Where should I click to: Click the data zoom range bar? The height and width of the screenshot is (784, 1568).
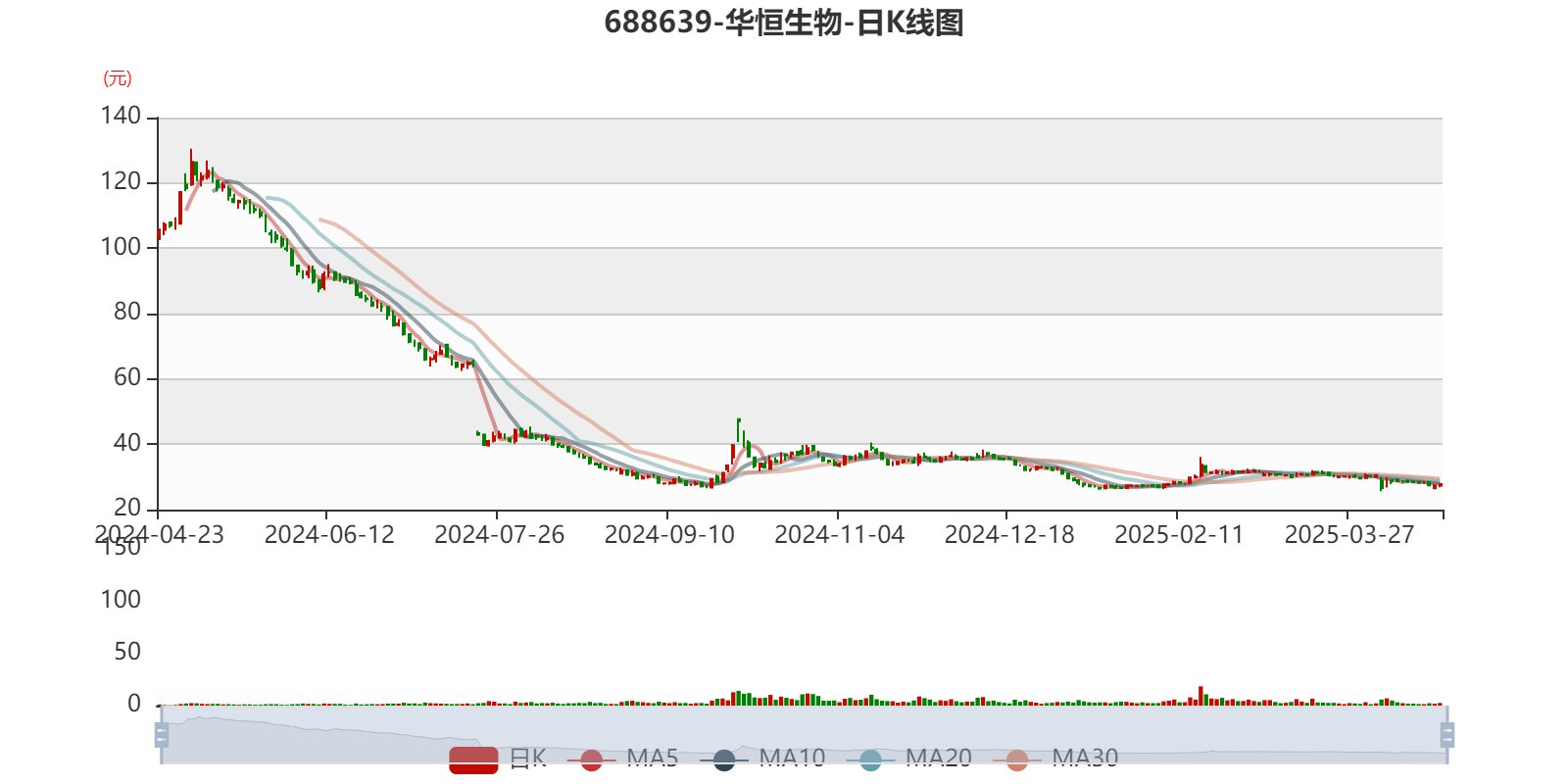click(x=804, y=734)
